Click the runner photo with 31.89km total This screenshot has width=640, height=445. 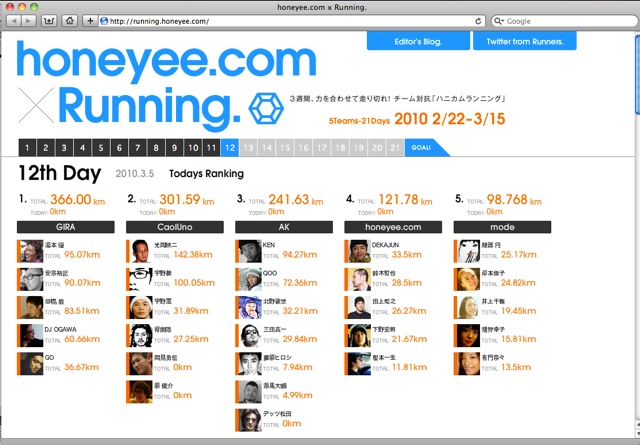pyautogui.click(x=140, y=307)
